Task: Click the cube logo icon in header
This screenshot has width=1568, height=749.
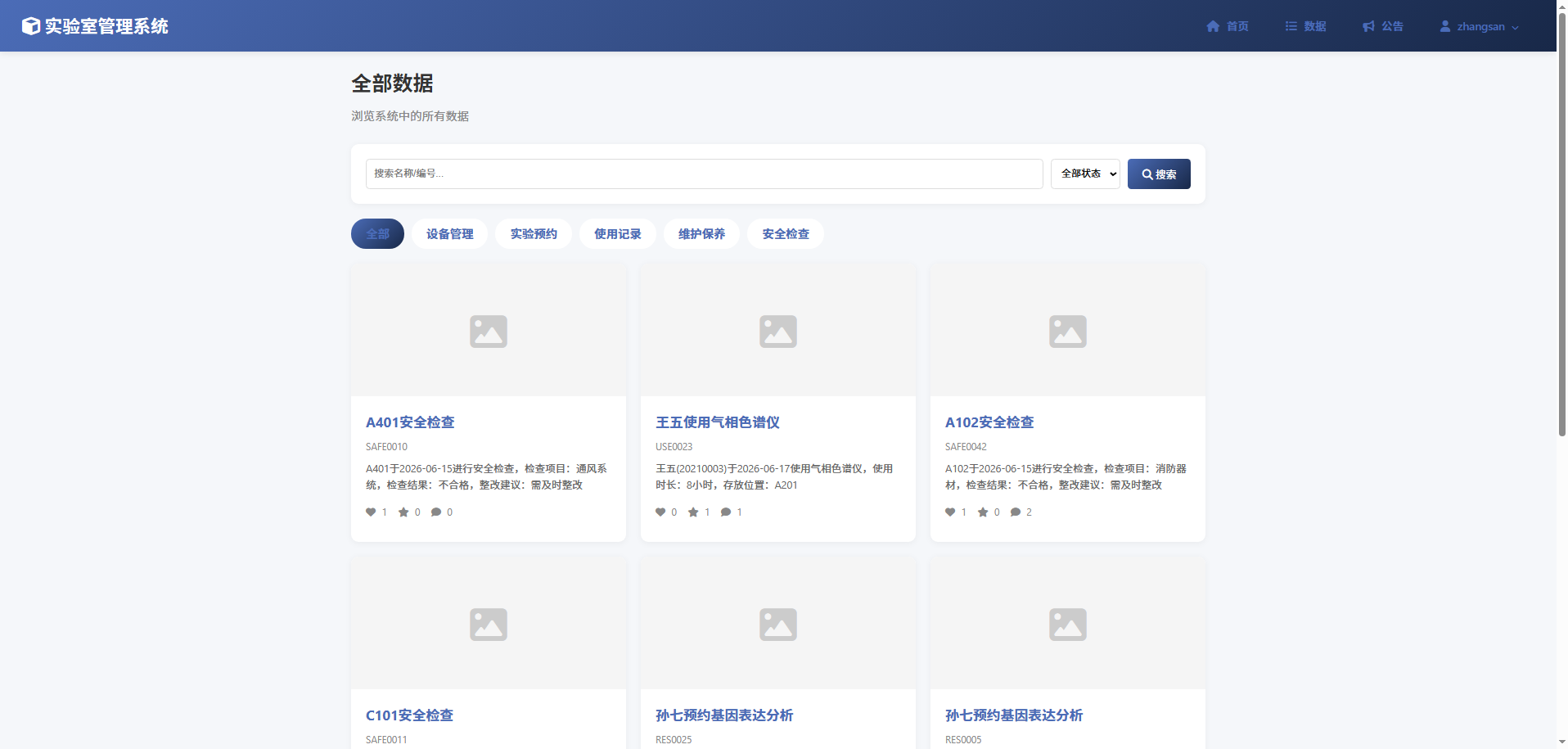Action: [31, 26]
